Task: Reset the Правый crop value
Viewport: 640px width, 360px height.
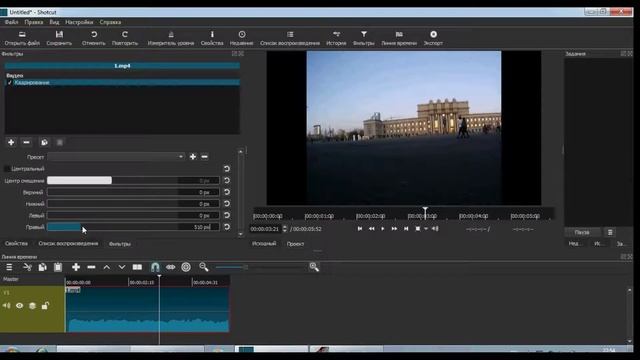Action: click(x=227, y=227)
